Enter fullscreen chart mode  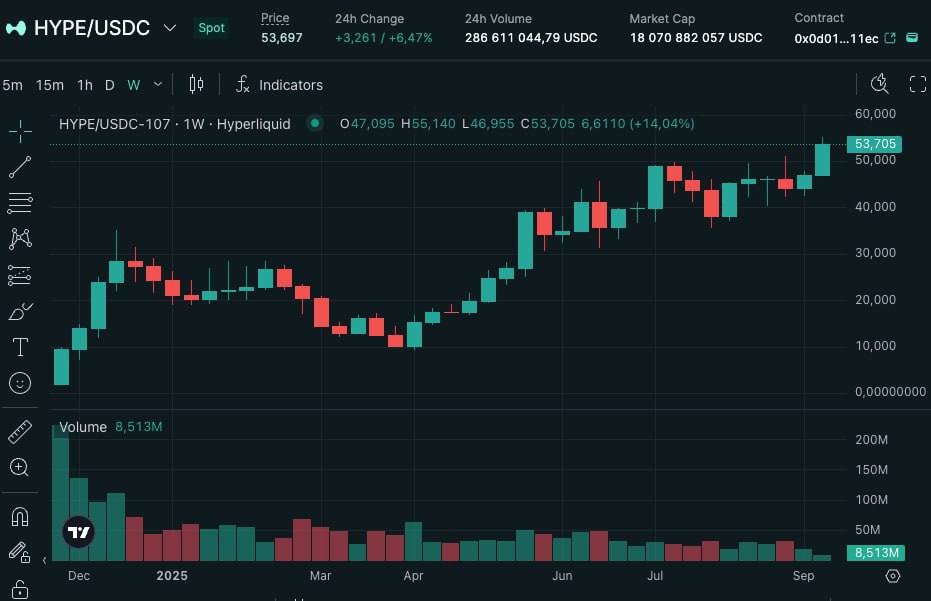click(x=918, y=84)
